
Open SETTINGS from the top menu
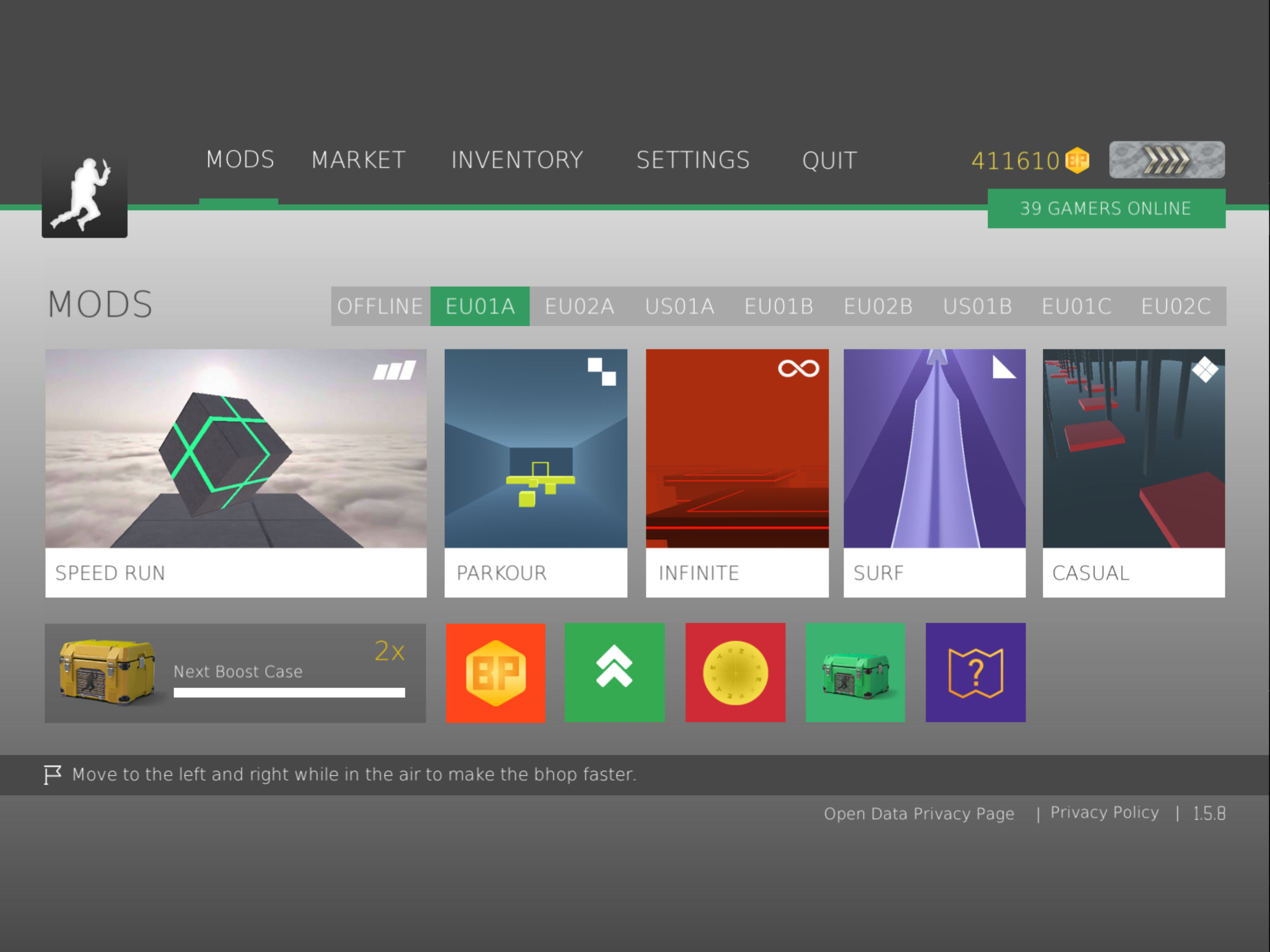pos(693,159)
